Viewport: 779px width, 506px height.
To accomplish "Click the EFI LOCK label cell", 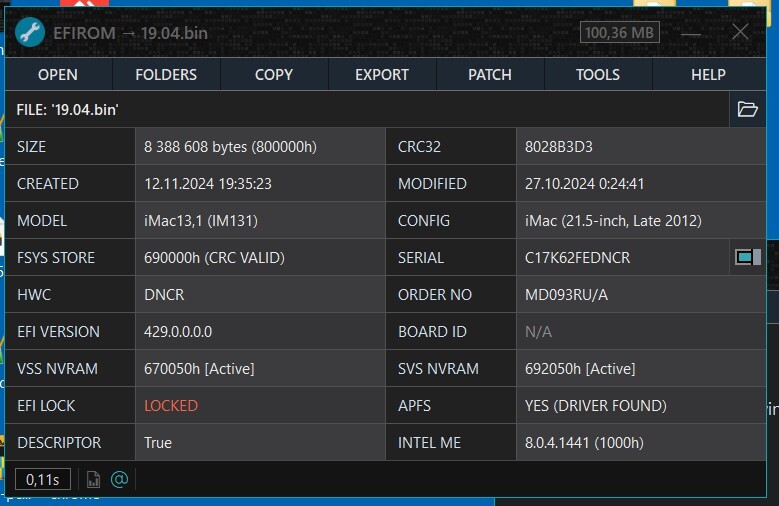I will 70,405.
